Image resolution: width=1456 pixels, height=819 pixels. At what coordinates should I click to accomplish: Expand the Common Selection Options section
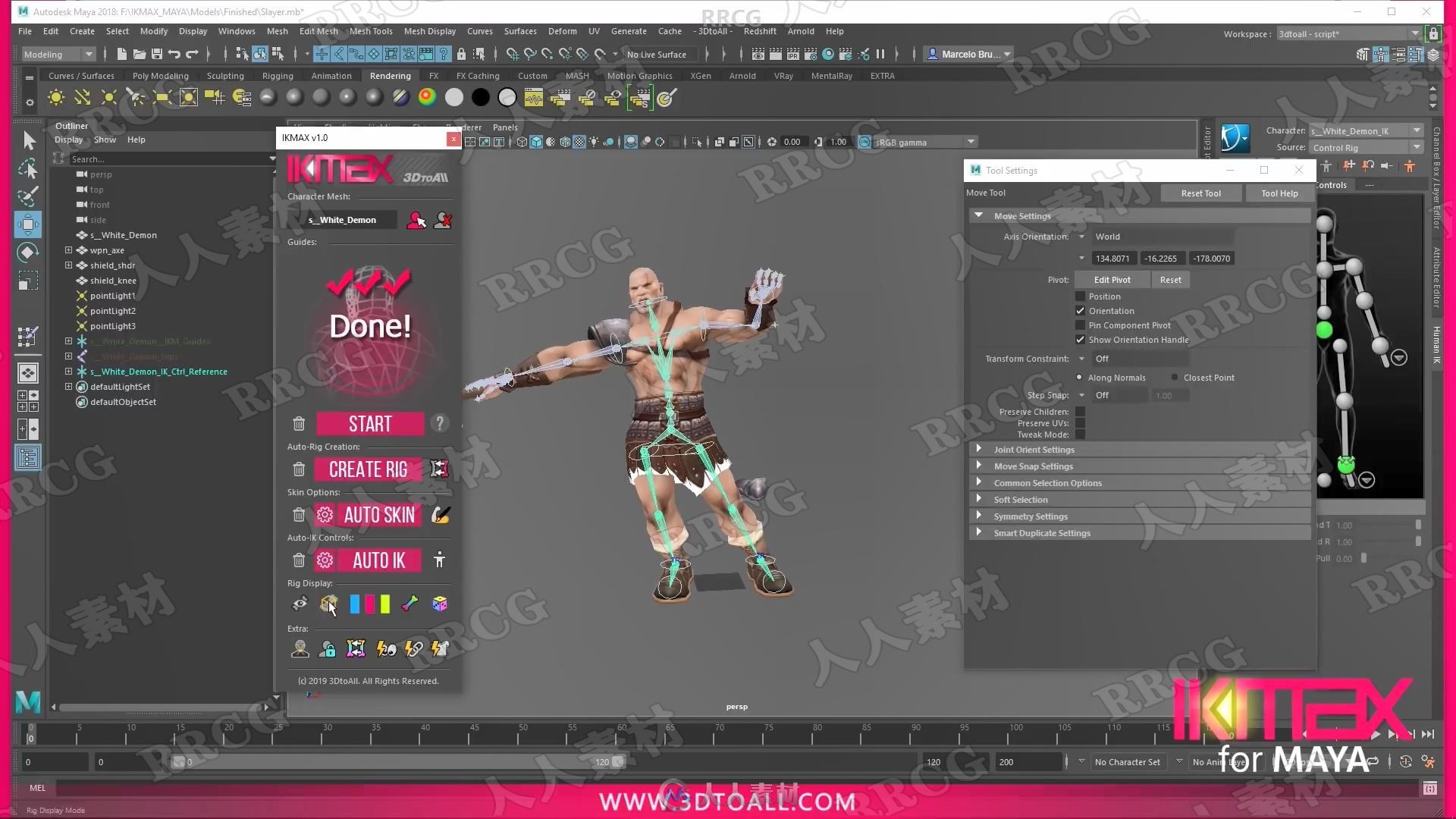(x=1140, y=483)
